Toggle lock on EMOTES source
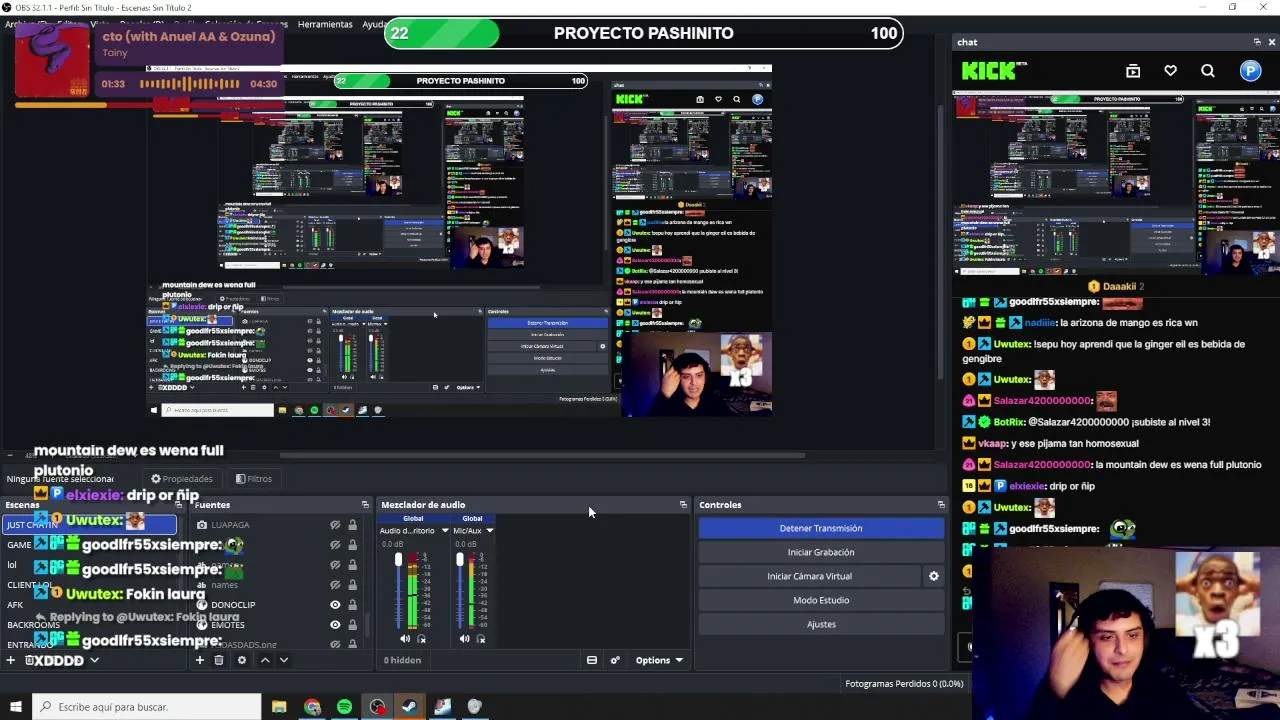The image size is (1280, 720). pyautogui.click(x=352, y=625)
